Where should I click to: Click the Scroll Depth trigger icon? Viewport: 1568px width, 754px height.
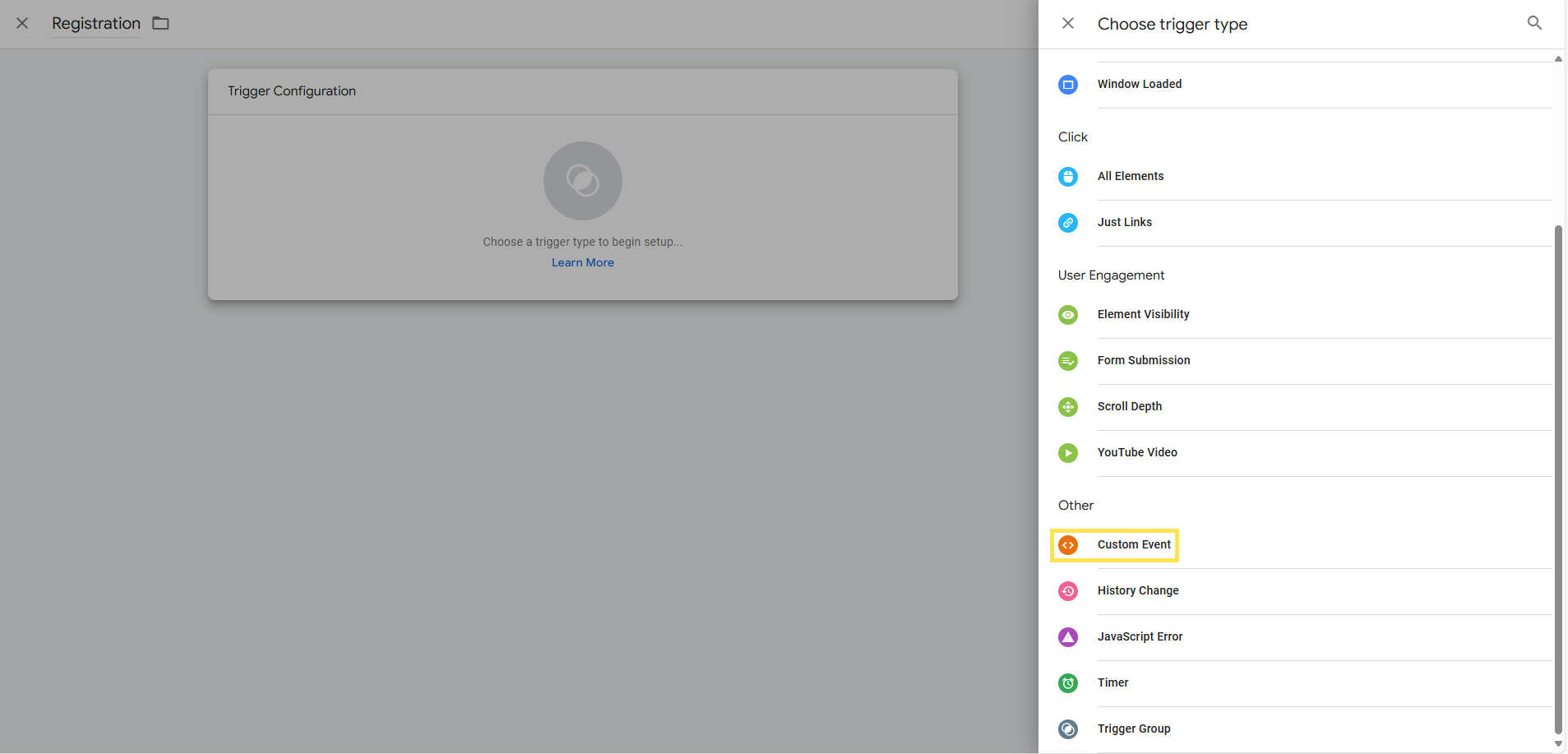click(1067, 407)
